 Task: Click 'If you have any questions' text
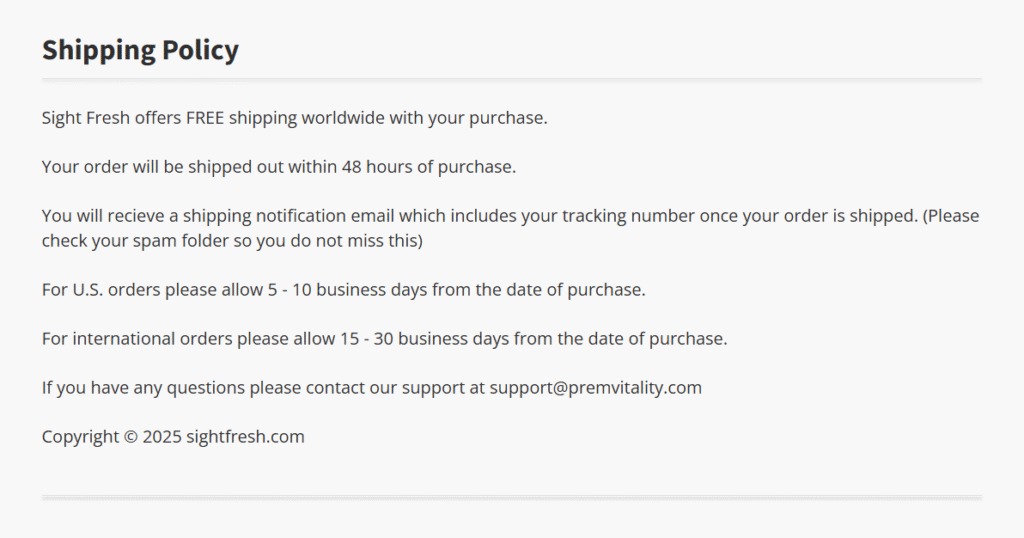coord(143,388)
